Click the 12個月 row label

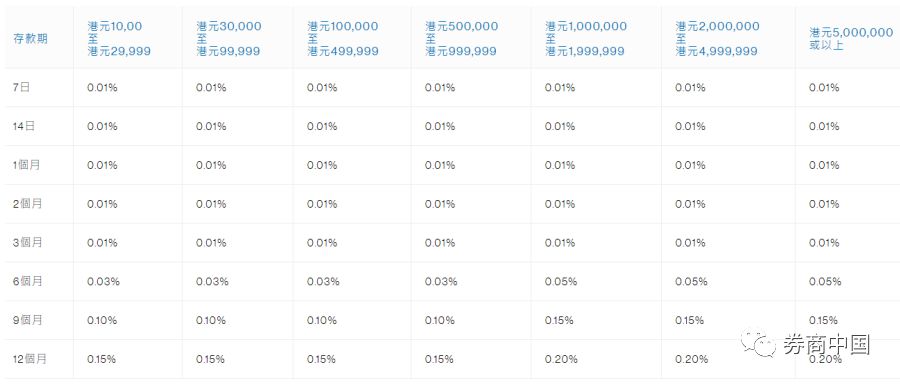[30, 359]
